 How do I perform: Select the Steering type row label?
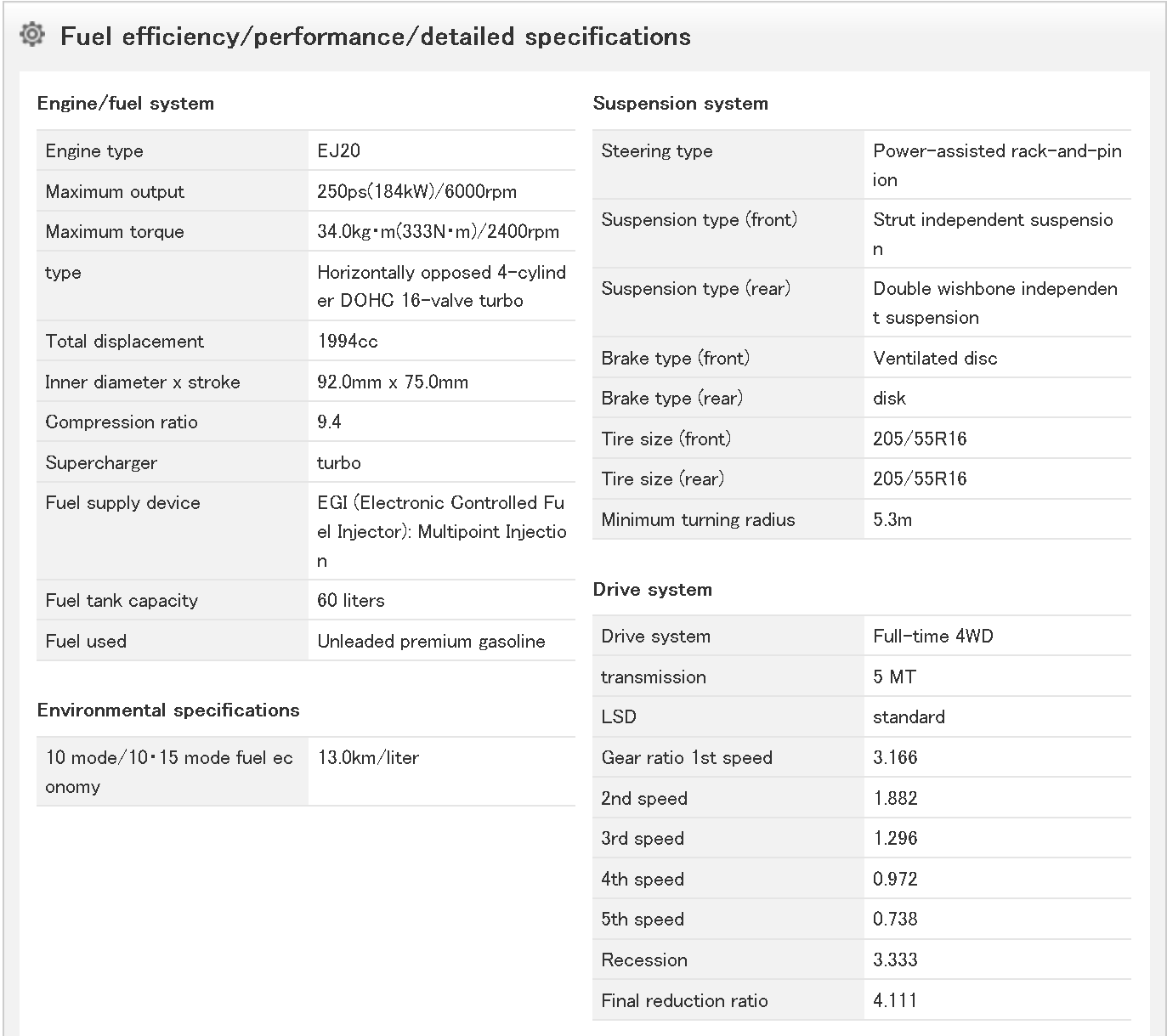[657, 151]
